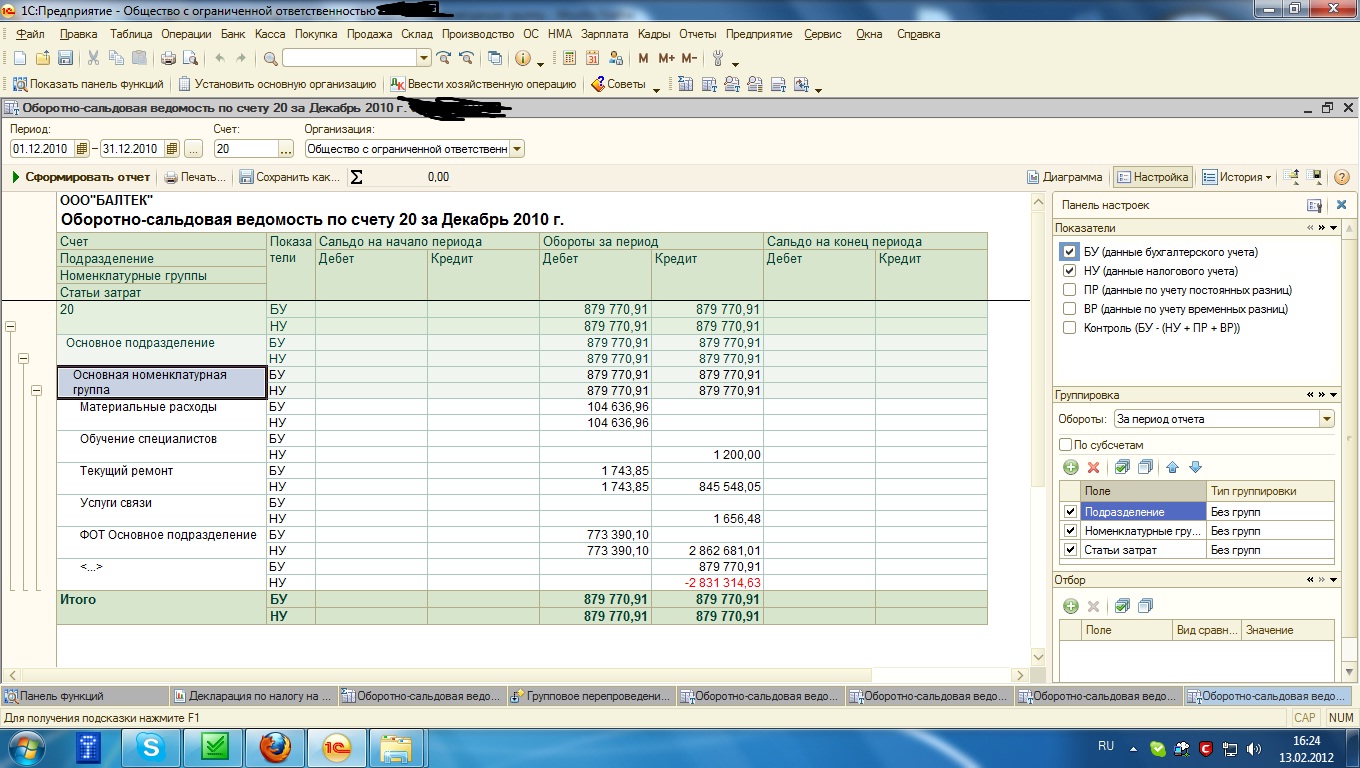Click the red delete icon in Группировка section
The height and width of the screenshot is (768, 1360).
click(x=1093, y=467)
